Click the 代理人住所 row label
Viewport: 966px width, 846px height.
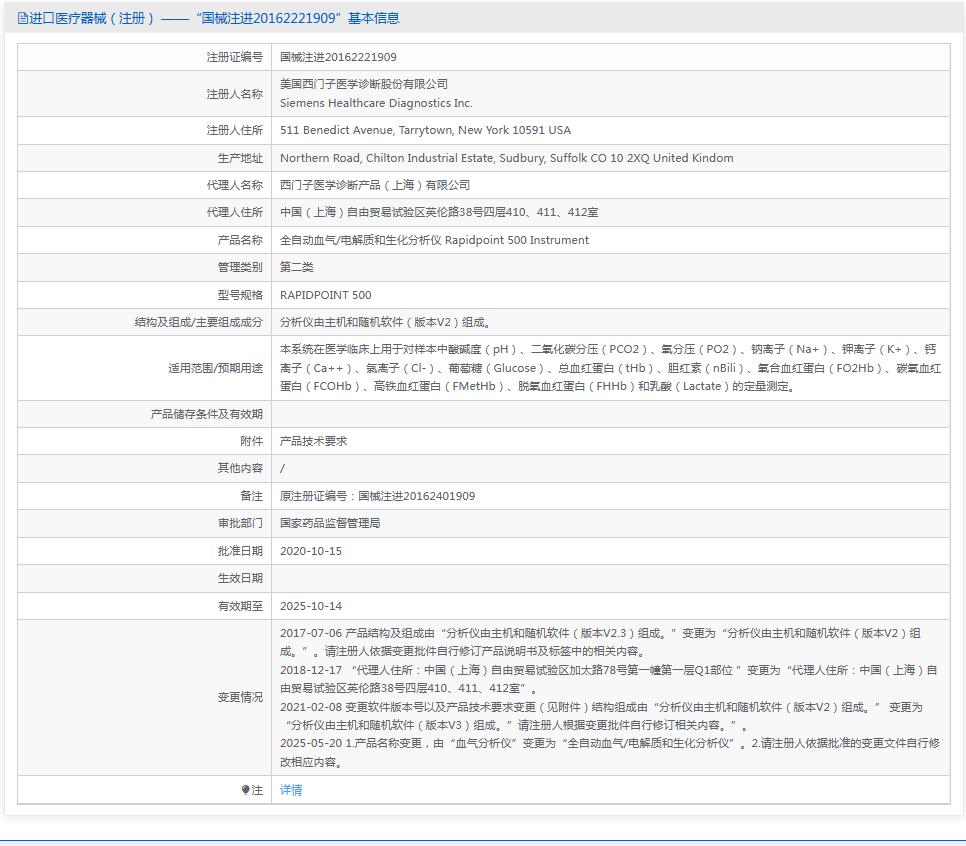point(234,212)
